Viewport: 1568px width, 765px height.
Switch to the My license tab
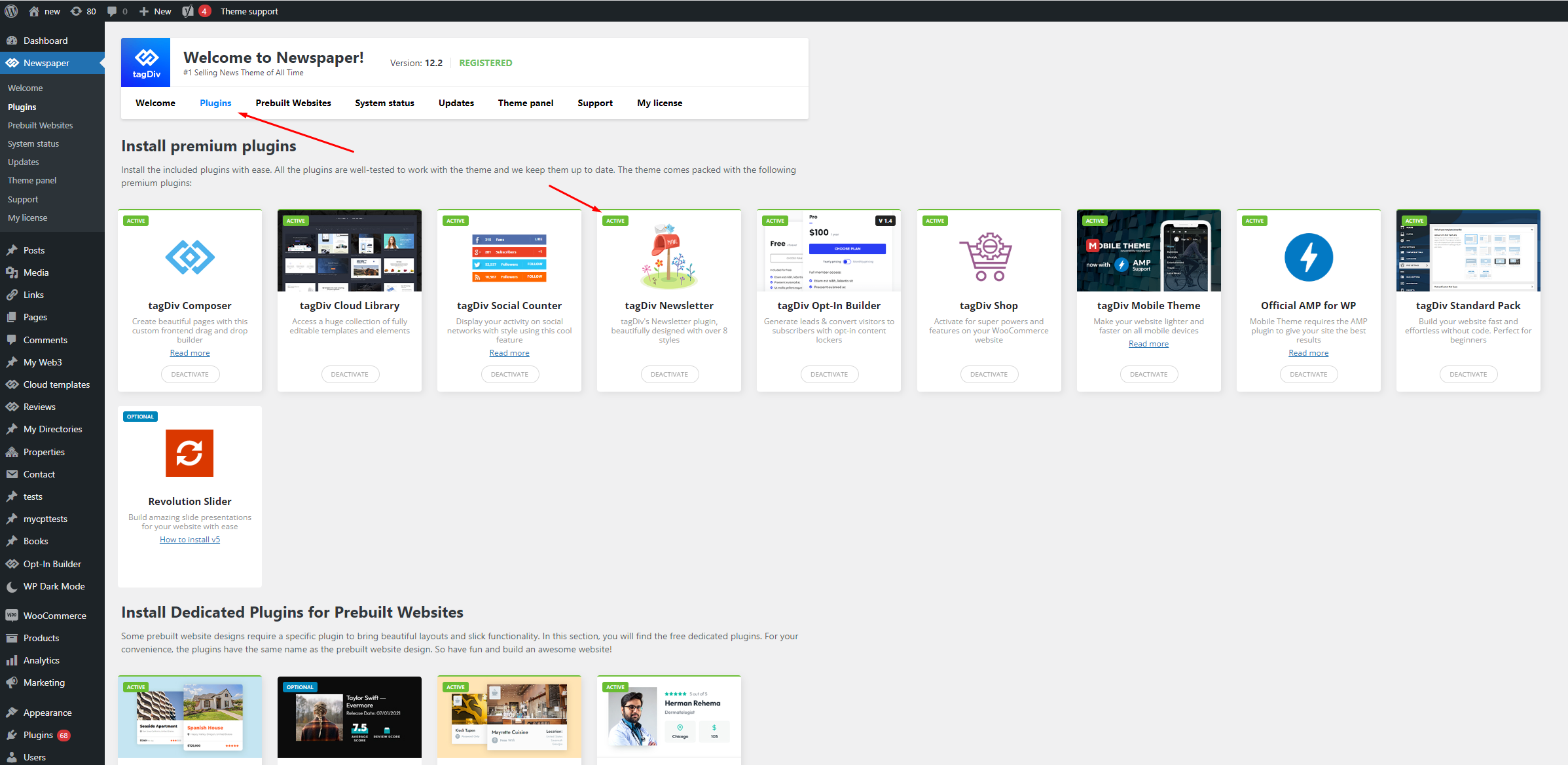660,103
